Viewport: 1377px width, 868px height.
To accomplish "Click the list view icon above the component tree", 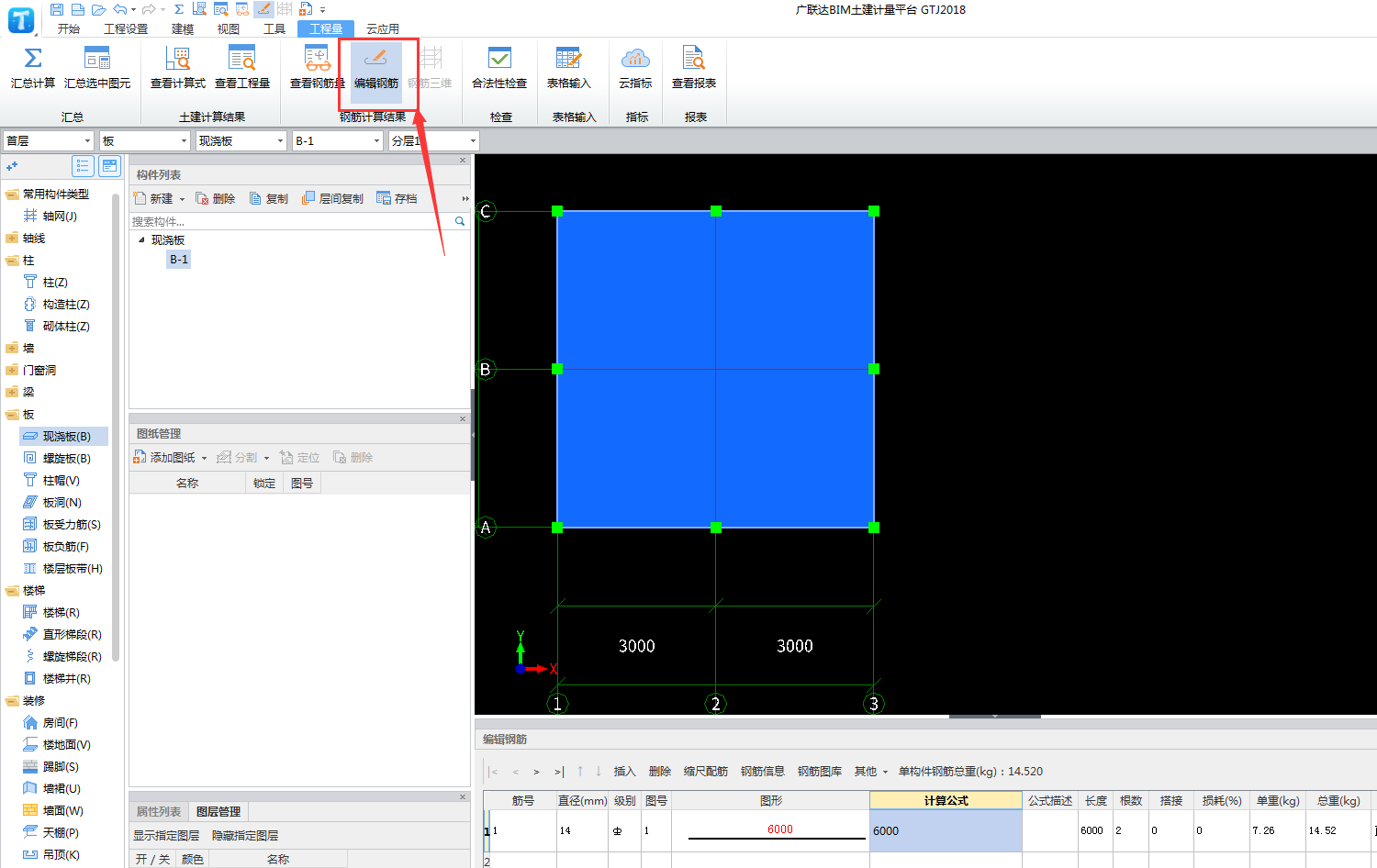I will [83, 166].
